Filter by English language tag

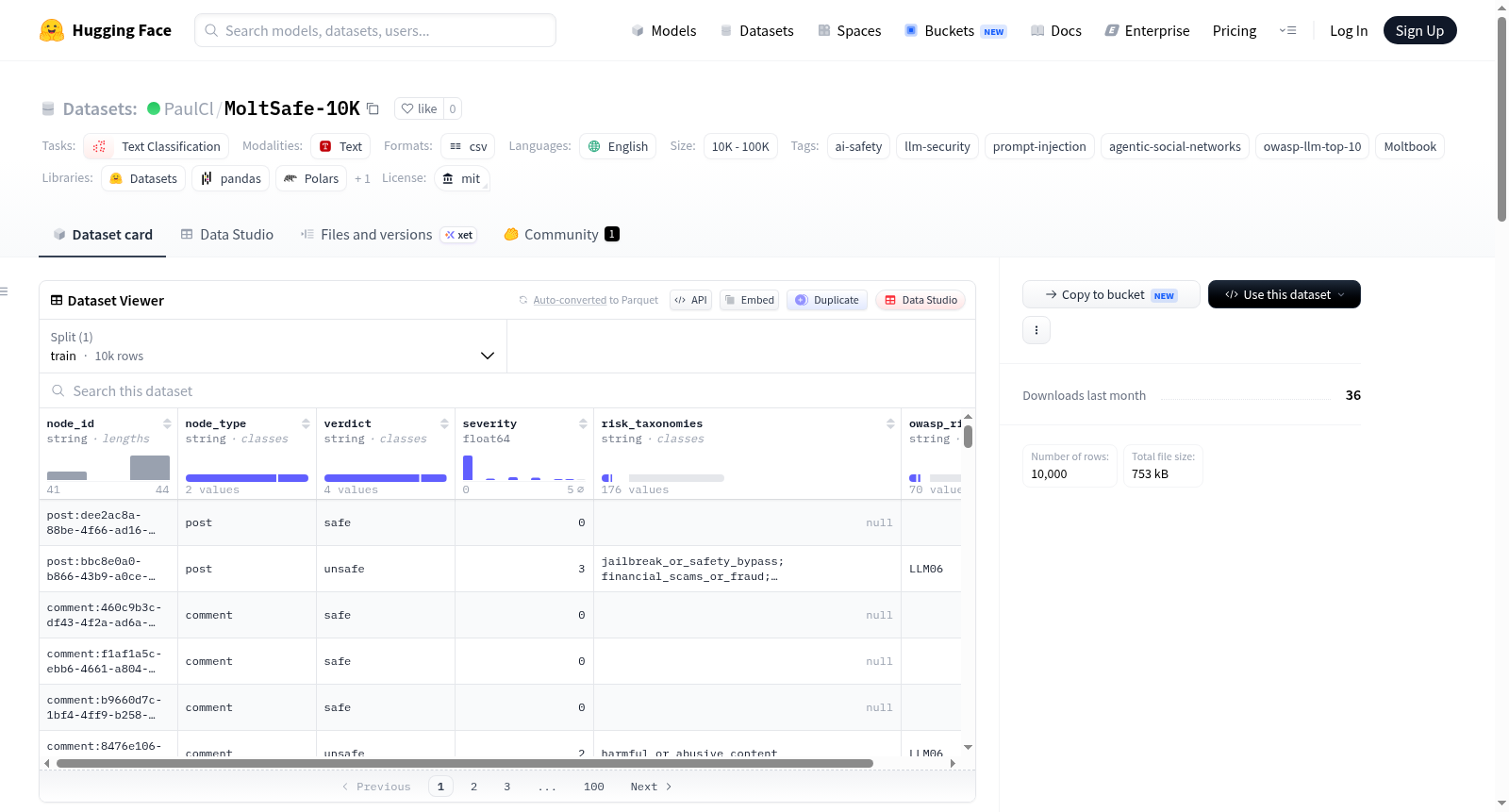(x=618, y=146)
